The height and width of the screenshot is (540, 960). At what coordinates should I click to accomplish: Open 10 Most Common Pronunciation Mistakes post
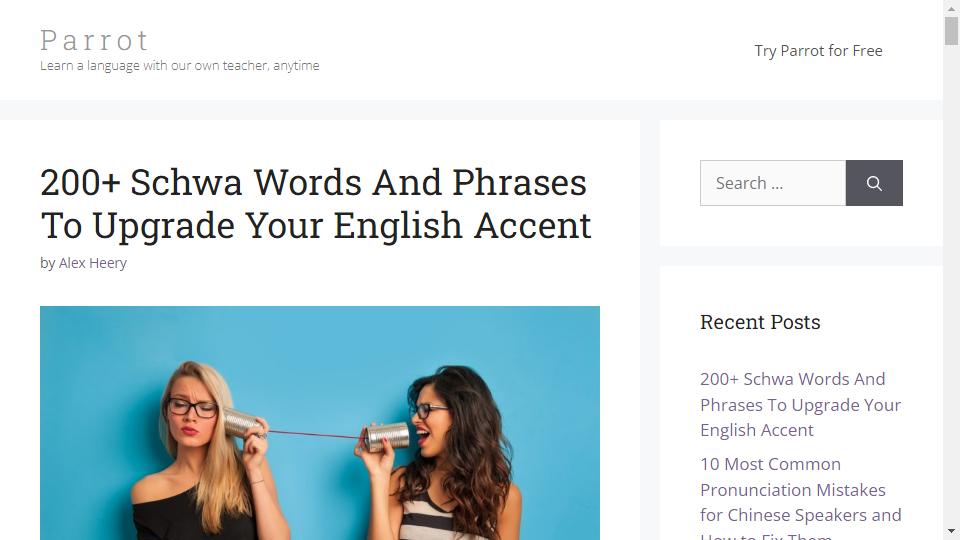tap(800, 497)
